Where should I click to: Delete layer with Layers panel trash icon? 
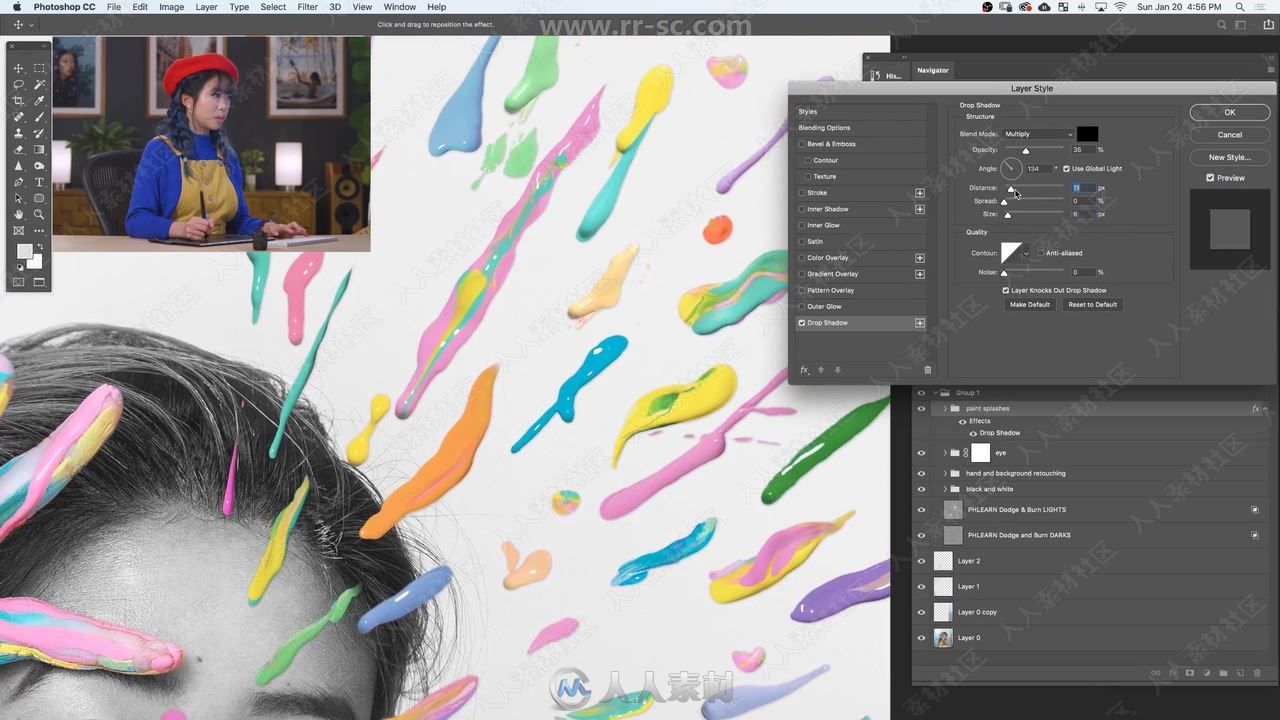click(1257, 673)
